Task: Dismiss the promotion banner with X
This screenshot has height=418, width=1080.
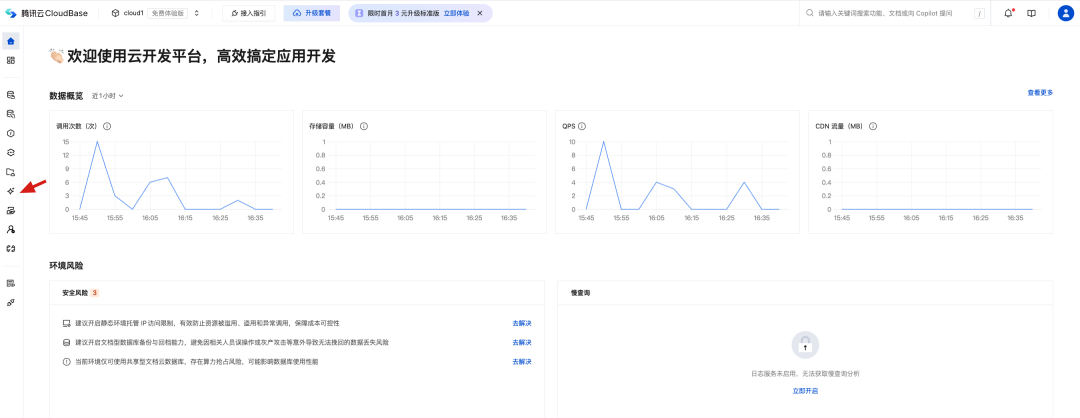Action: pyautogui.click(x=480, y=13)
